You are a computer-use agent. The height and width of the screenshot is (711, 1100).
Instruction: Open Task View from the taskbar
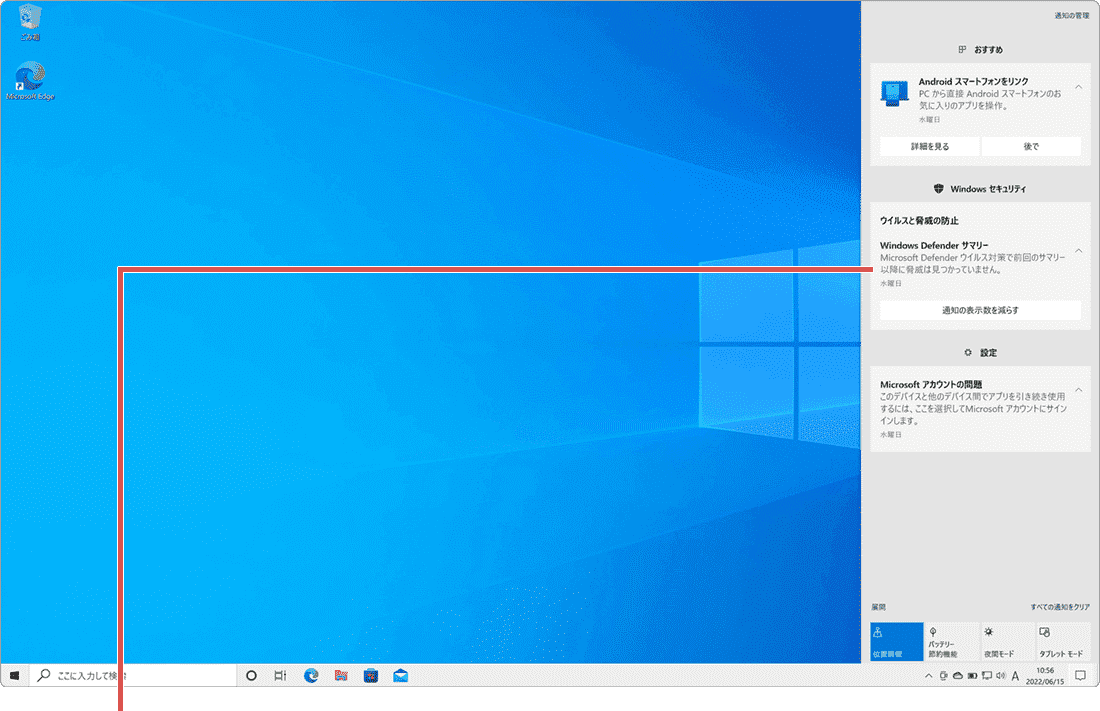pos(281,676)
